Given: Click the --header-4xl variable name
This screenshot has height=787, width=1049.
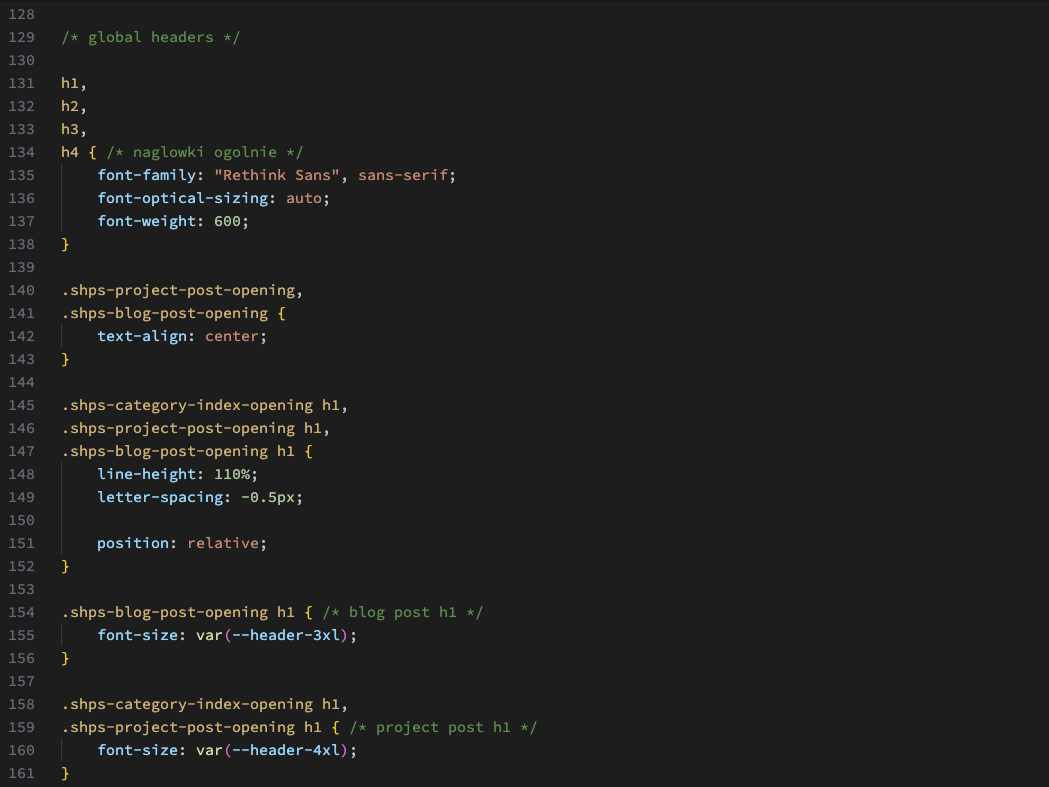Looking at the screenshot, I should (x=290, y=750).
